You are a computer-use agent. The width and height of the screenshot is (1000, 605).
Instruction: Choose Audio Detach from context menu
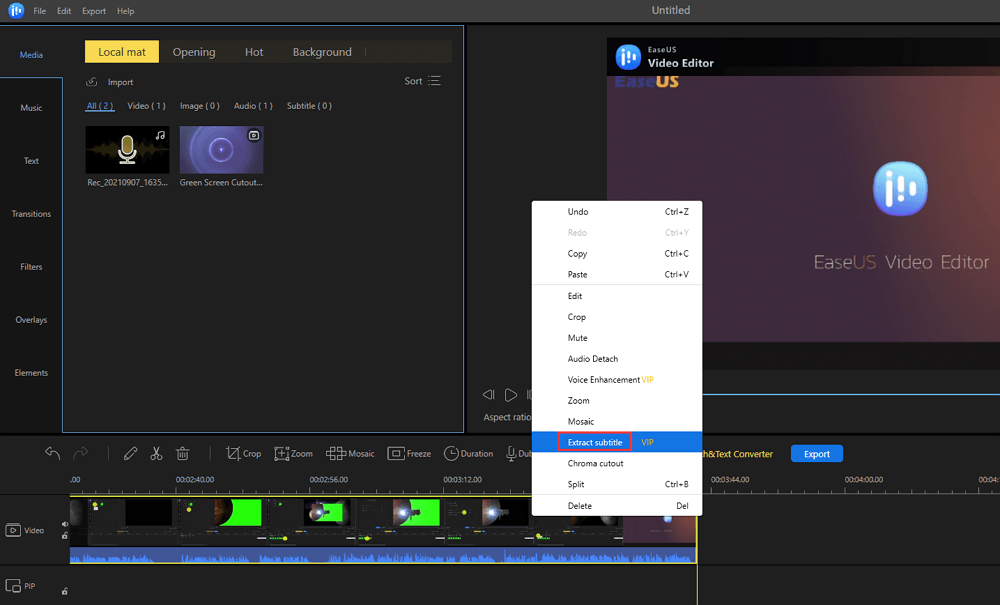click(x=617, y=359)
